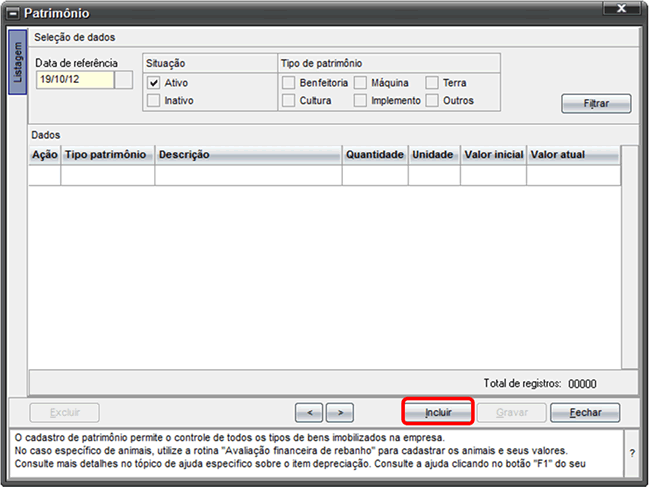Click the Unidade column header
This screenshot has width=650, height=489.
coord(434,155)
